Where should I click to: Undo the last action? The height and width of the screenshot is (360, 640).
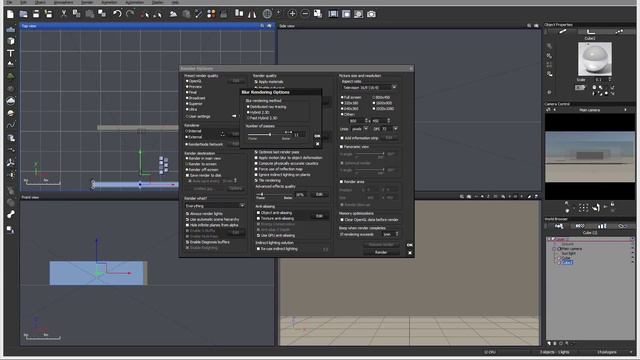(117, 14)
